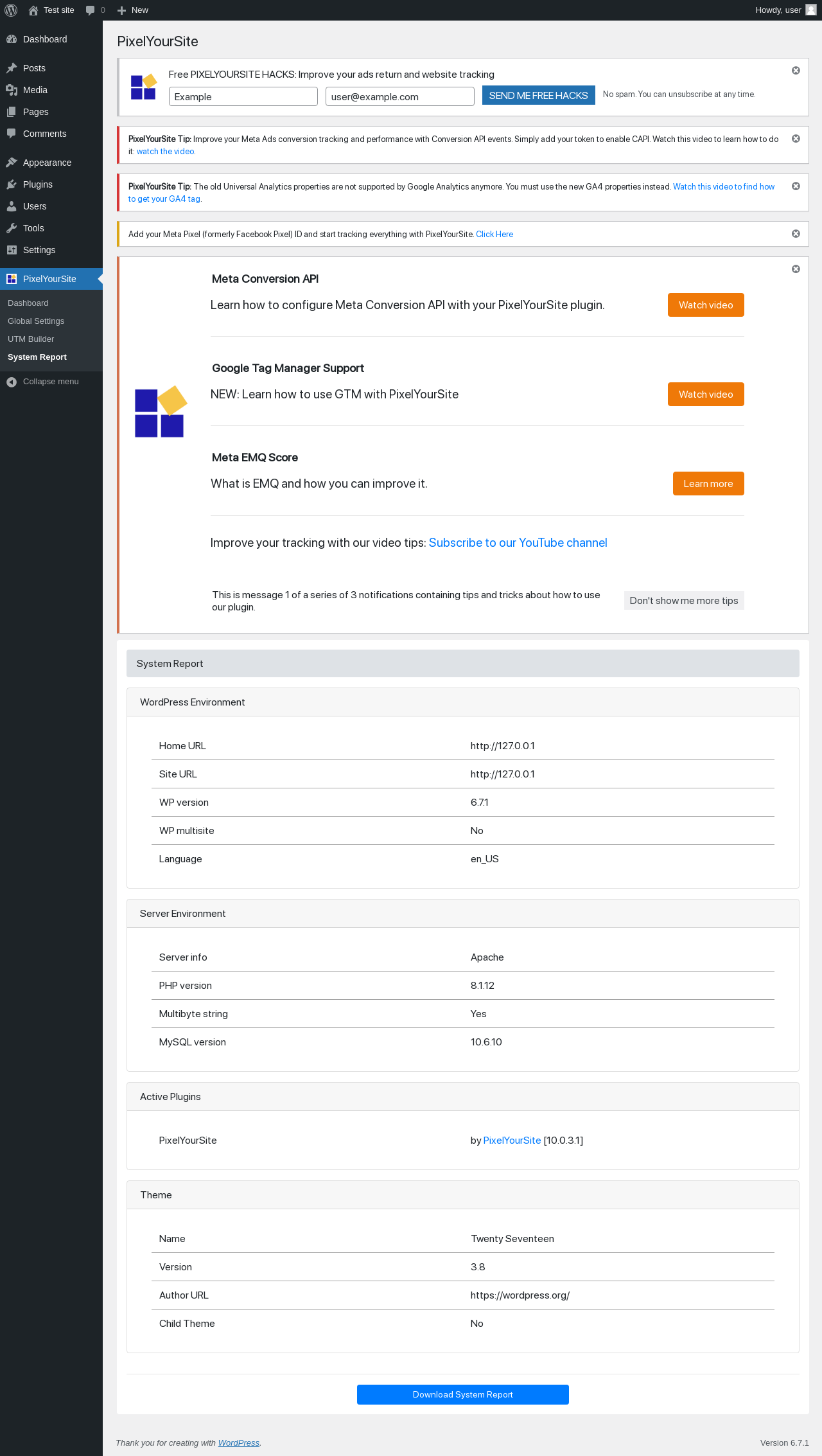Click the Server info value Apache
822x1456 pixels.
(x=487, y=957)
